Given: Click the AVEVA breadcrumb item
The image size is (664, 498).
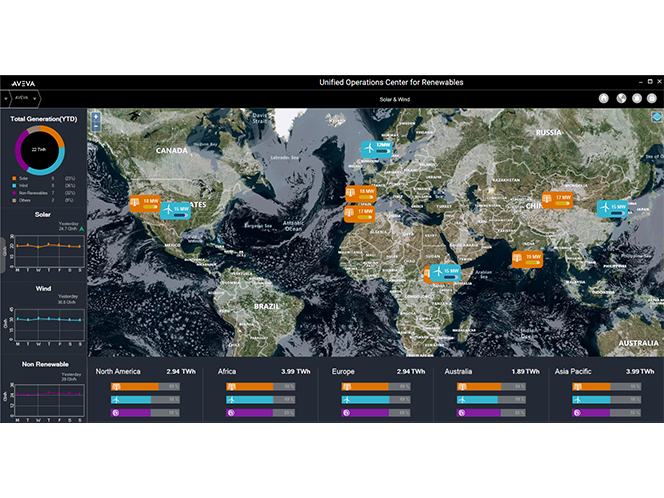Looking at the screenshot, I should pos(22,99).
